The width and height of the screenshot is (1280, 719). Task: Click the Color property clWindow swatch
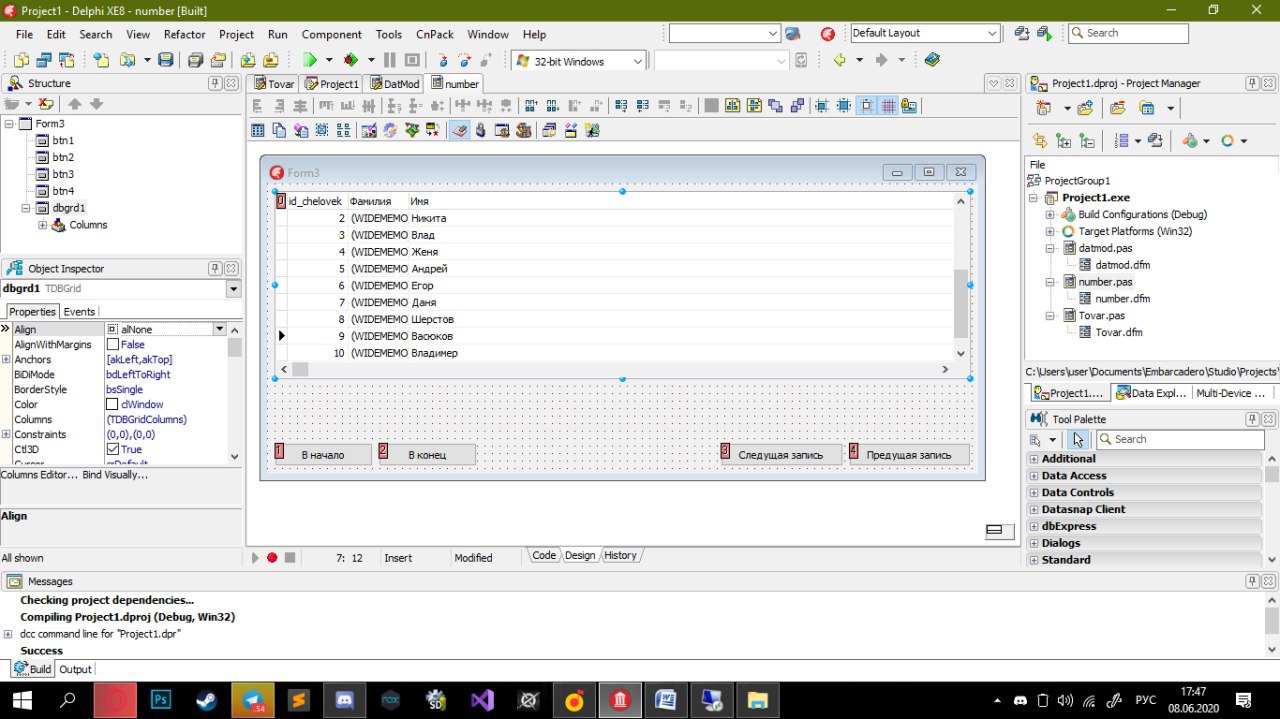click(112, 405)
